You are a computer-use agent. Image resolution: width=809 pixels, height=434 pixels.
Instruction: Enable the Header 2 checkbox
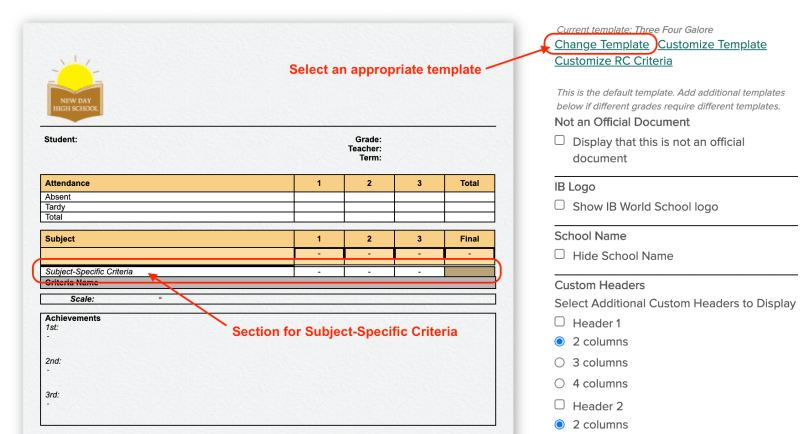[x=560, y=404]
